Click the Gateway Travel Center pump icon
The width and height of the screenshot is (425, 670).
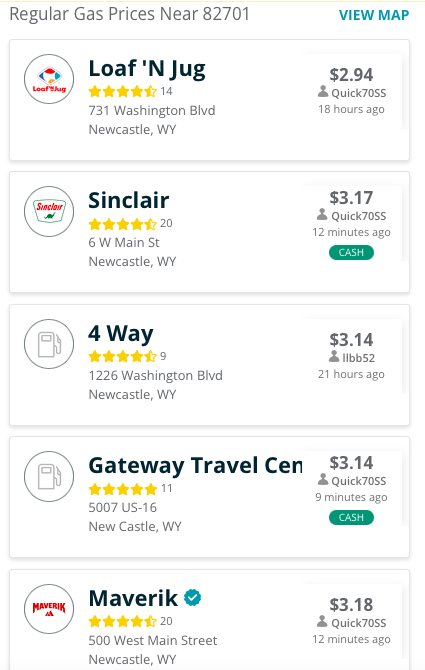[x=49, y=476]
